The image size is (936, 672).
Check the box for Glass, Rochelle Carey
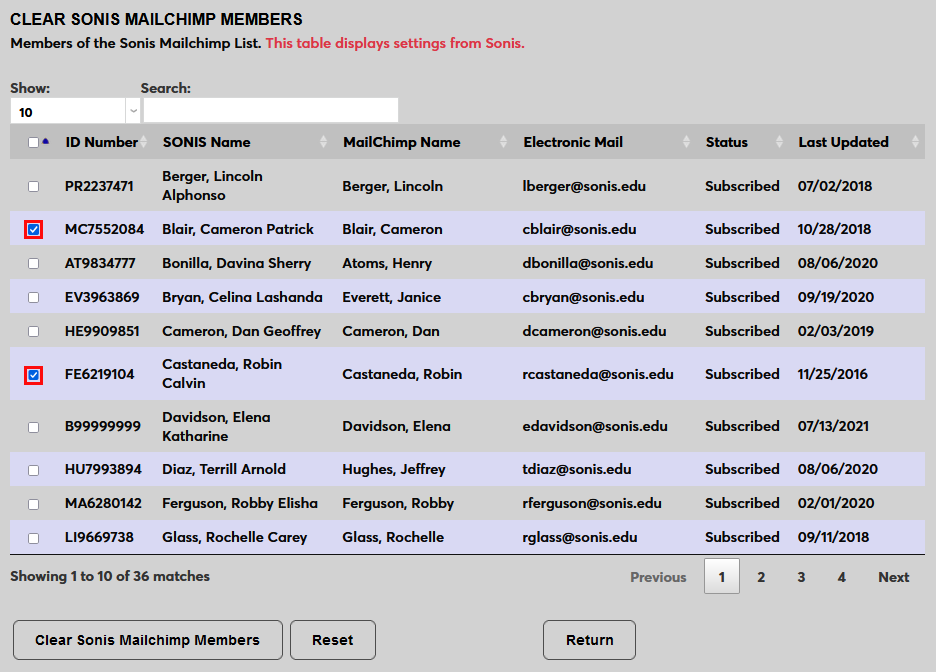point(33,538)
